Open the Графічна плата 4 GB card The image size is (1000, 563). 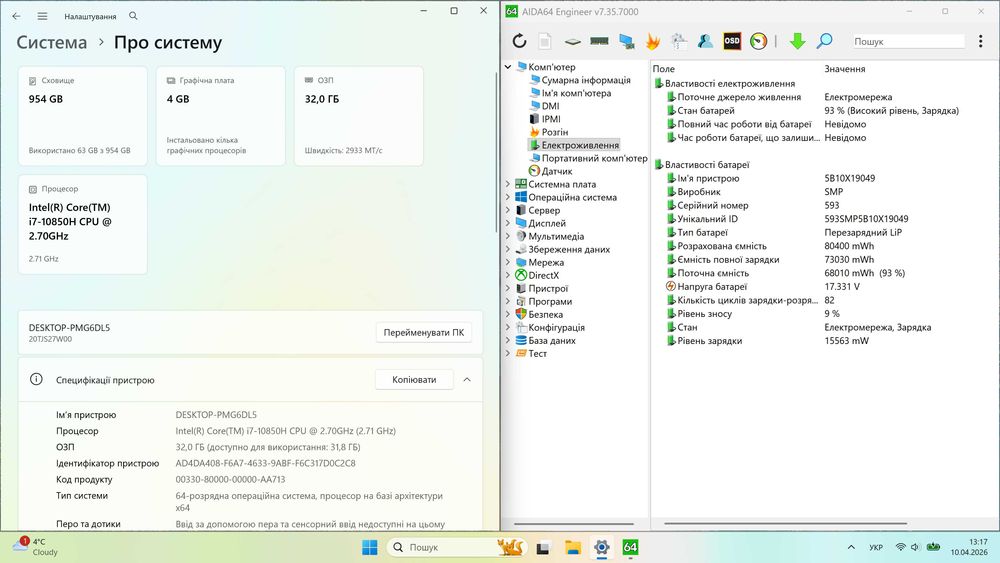pos(221,116)
